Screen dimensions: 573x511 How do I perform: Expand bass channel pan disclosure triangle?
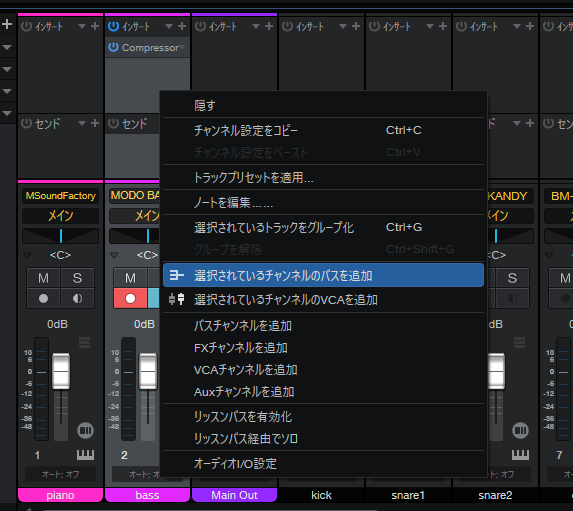[x=114, y=255]
